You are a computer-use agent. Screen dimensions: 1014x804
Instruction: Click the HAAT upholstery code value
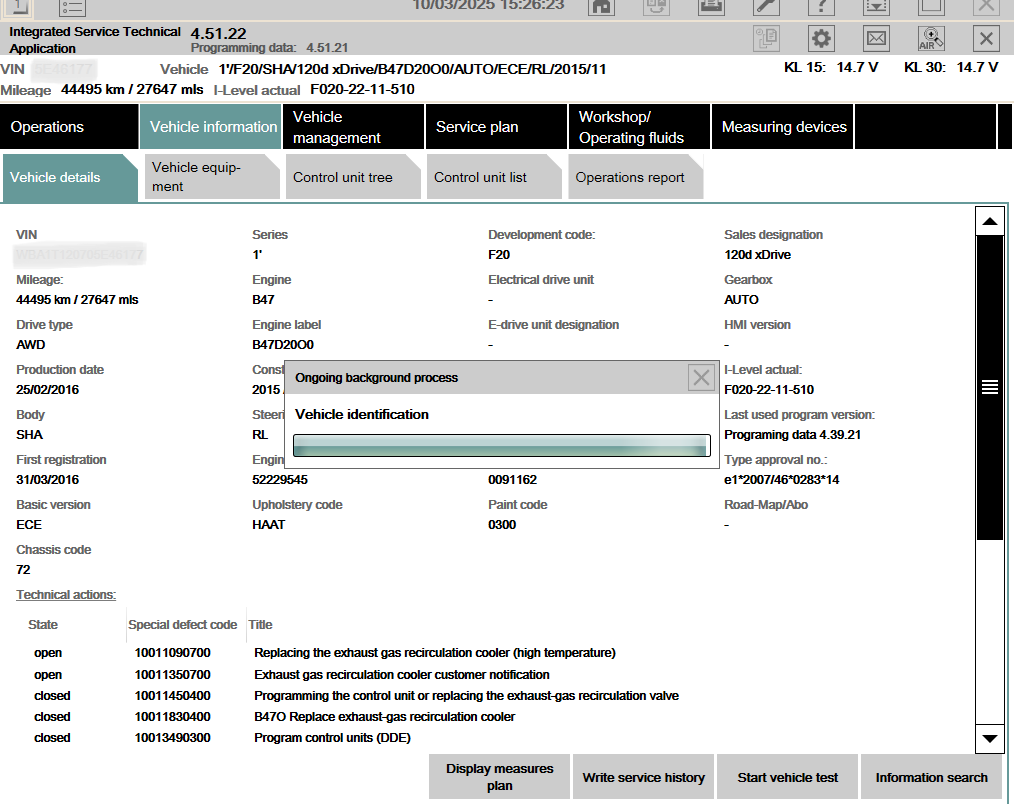[268, 525]
